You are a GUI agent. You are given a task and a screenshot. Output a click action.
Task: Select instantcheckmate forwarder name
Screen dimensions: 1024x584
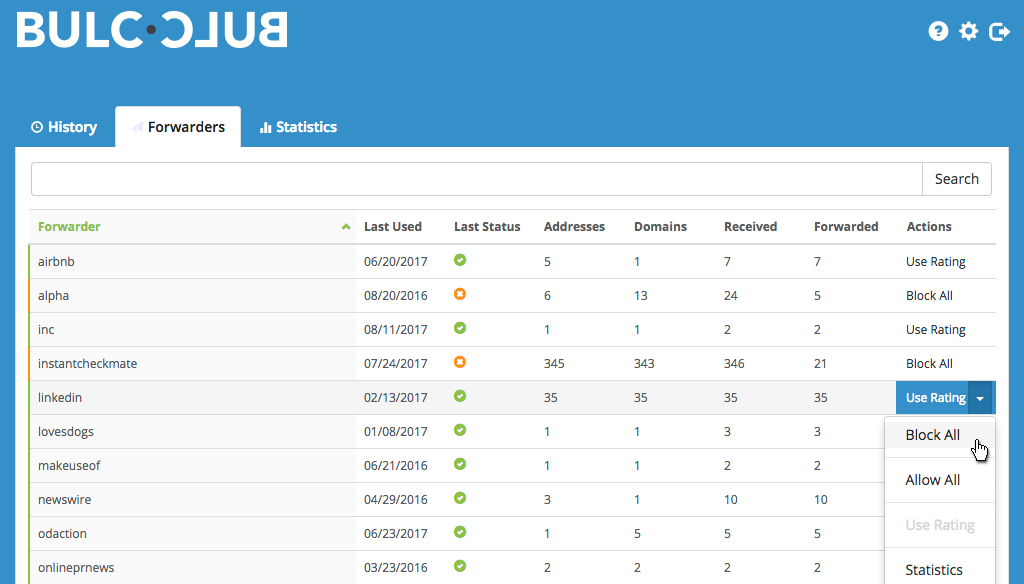click(x=88, y=364)
